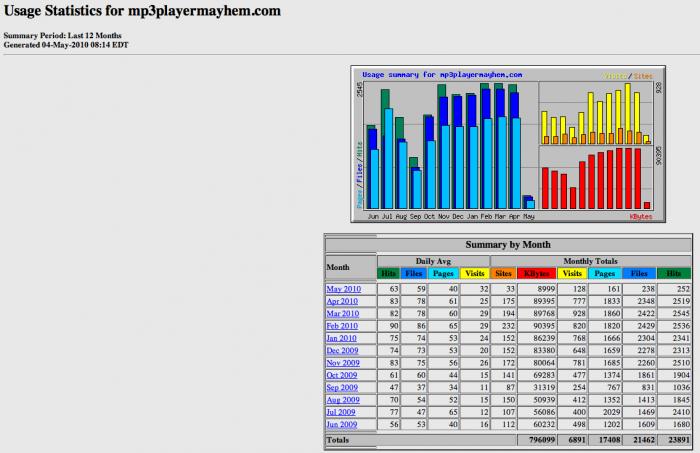Click the yellow Visits header under Daily Avg
This screenshot has height=453, width=700.
pos(475,273)
